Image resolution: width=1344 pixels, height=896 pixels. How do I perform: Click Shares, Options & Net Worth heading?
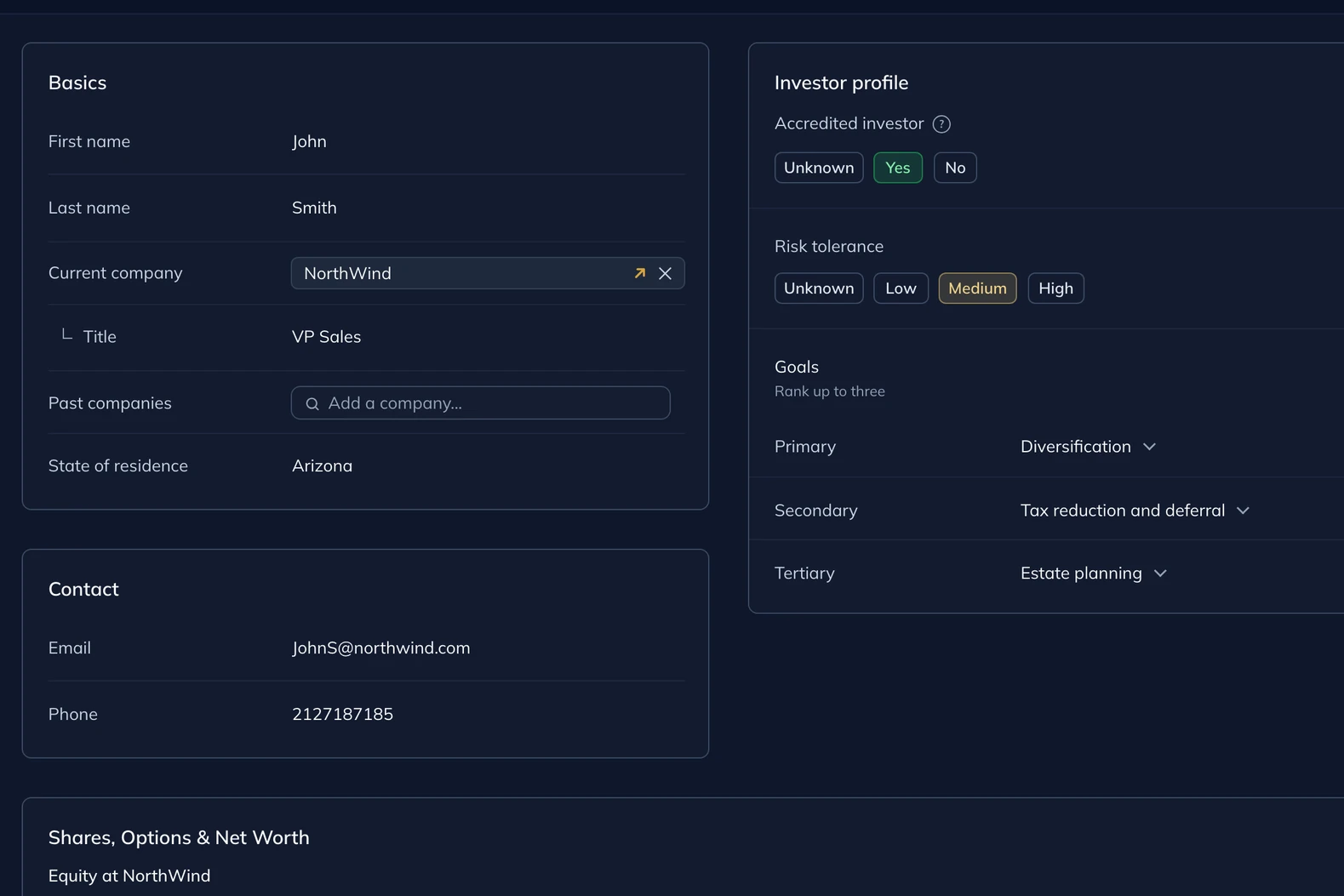tap(179, 838)
